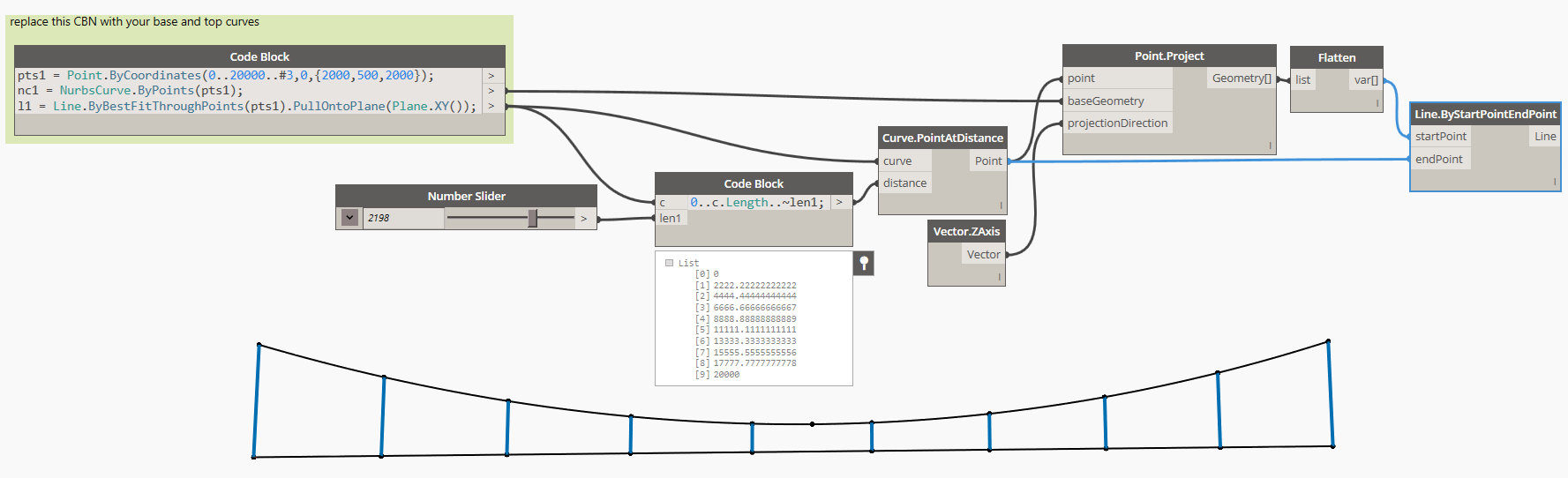Select header of 0..c.Length Code Block
This screenshot has width=1568, height=478.
click(x=754, y=183)
